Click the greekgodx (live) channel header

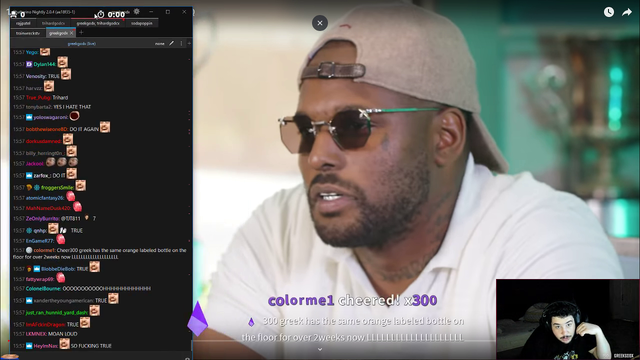click(x=82, y=43)
